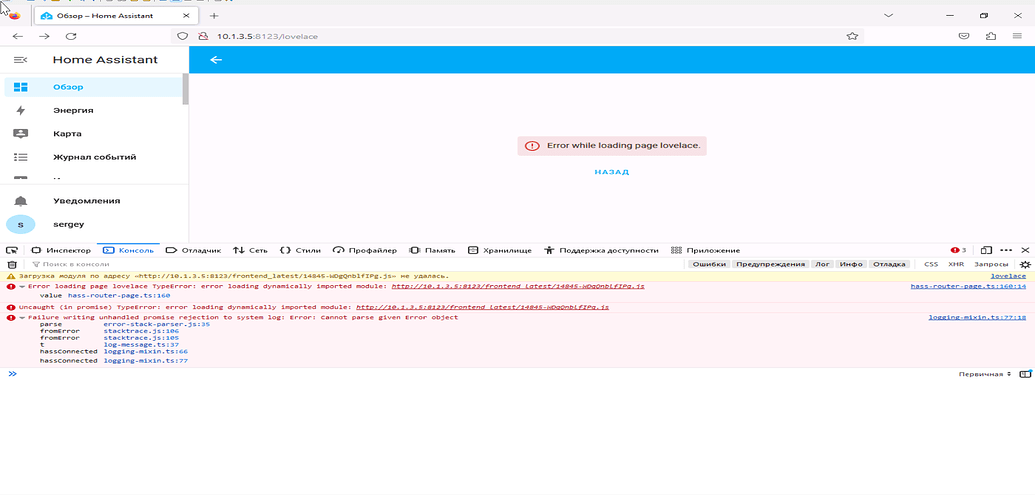Open the sergey user profile

pos(93,225)
